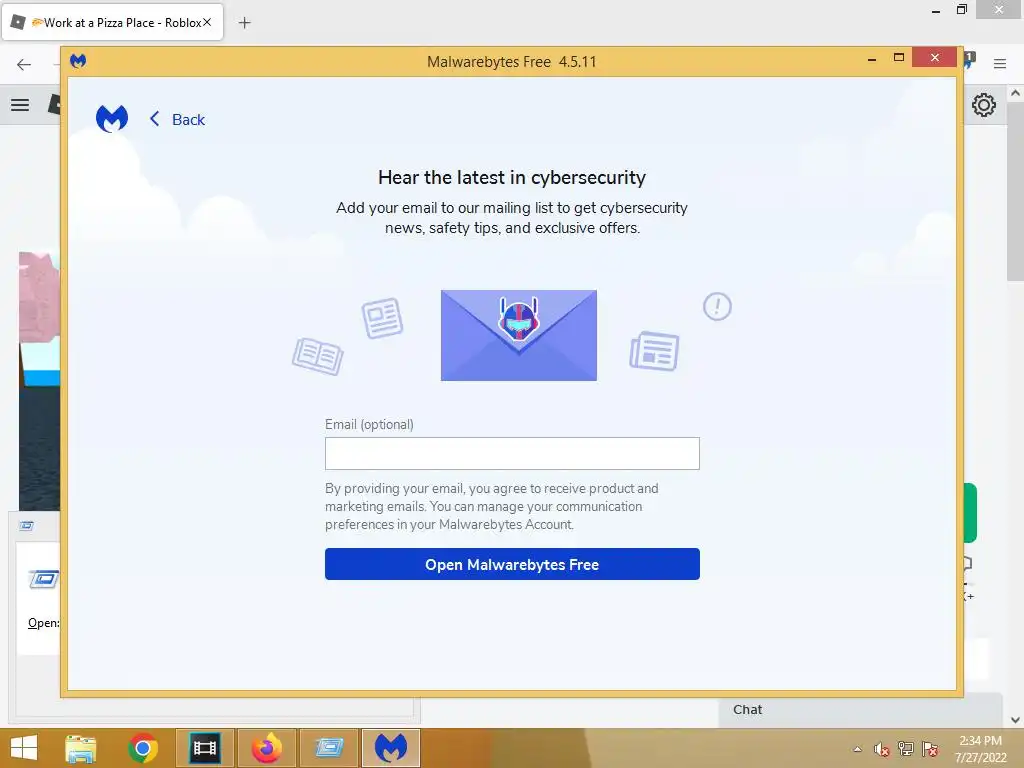Open the Roblox settings gear

[984, 105]
